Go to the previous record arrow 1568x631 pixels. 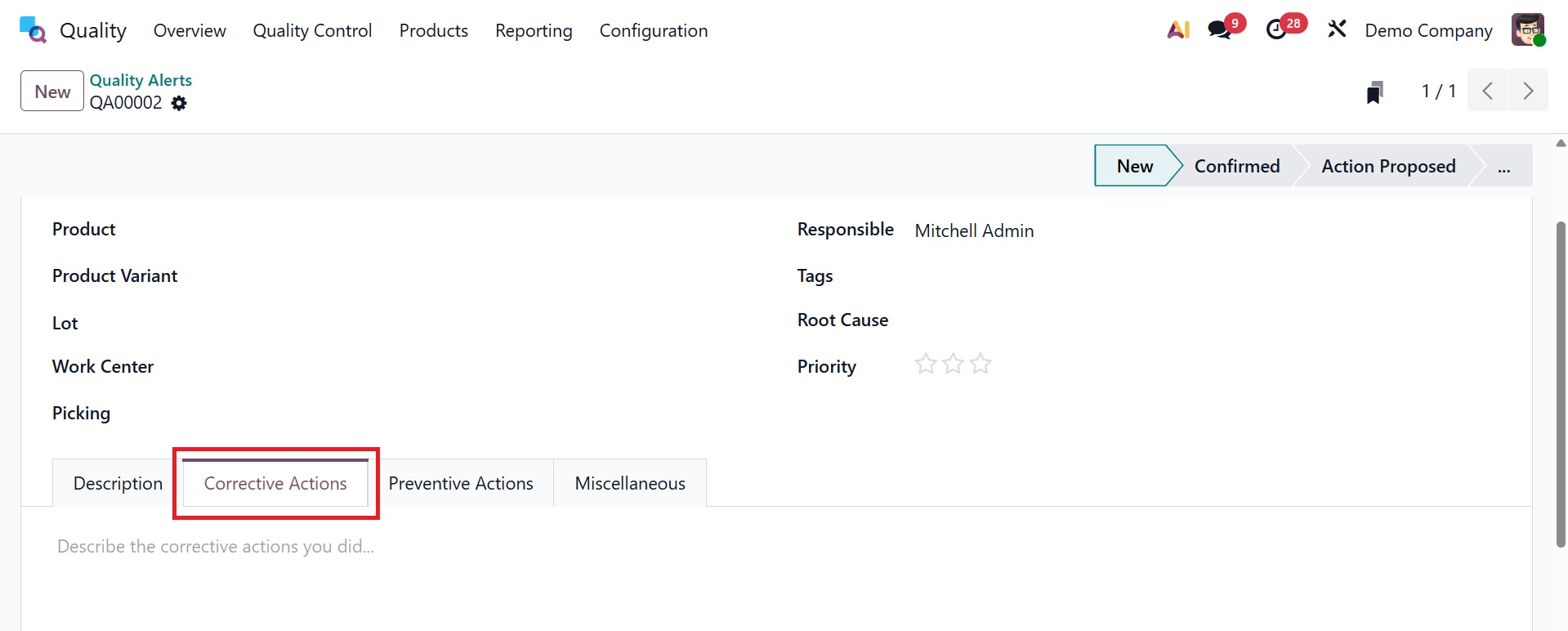coord(1488,91)
